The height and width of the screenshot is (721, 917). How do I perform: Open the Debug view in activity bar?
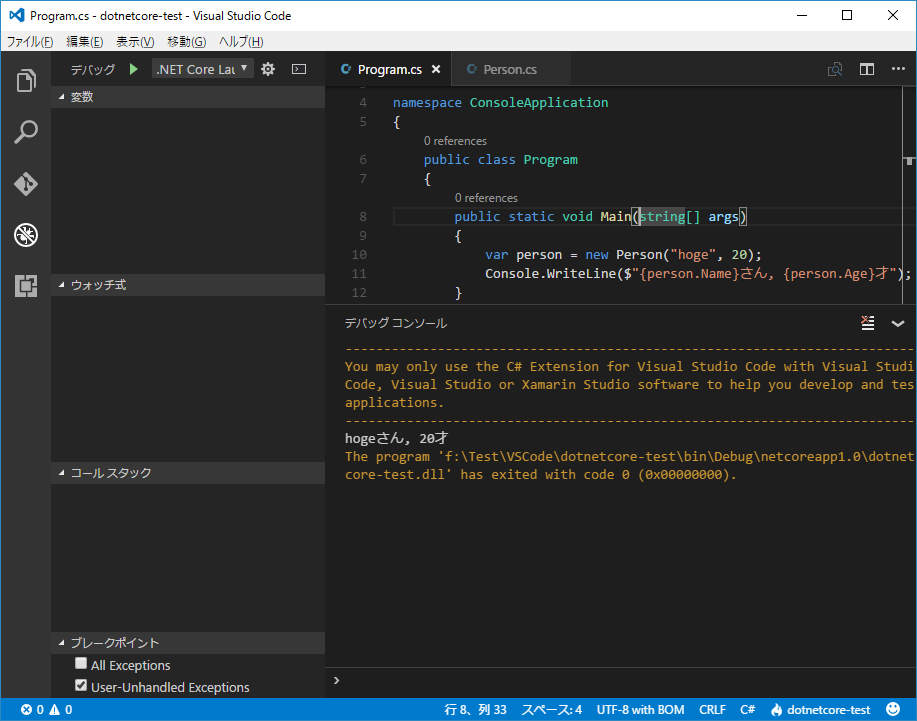(x=26, y=235)
